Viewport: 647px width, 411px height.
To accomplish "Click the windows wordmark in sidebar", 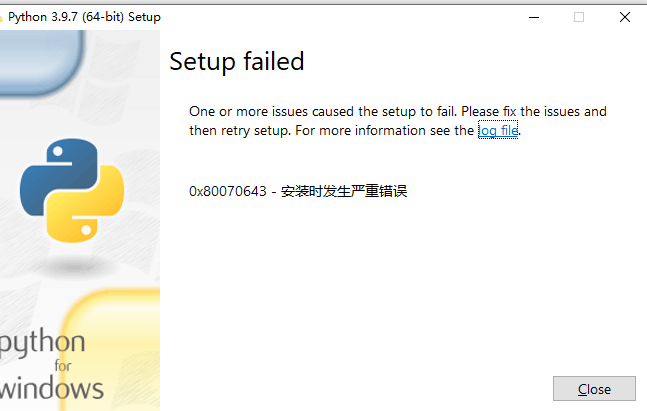I will coord(52,388).
